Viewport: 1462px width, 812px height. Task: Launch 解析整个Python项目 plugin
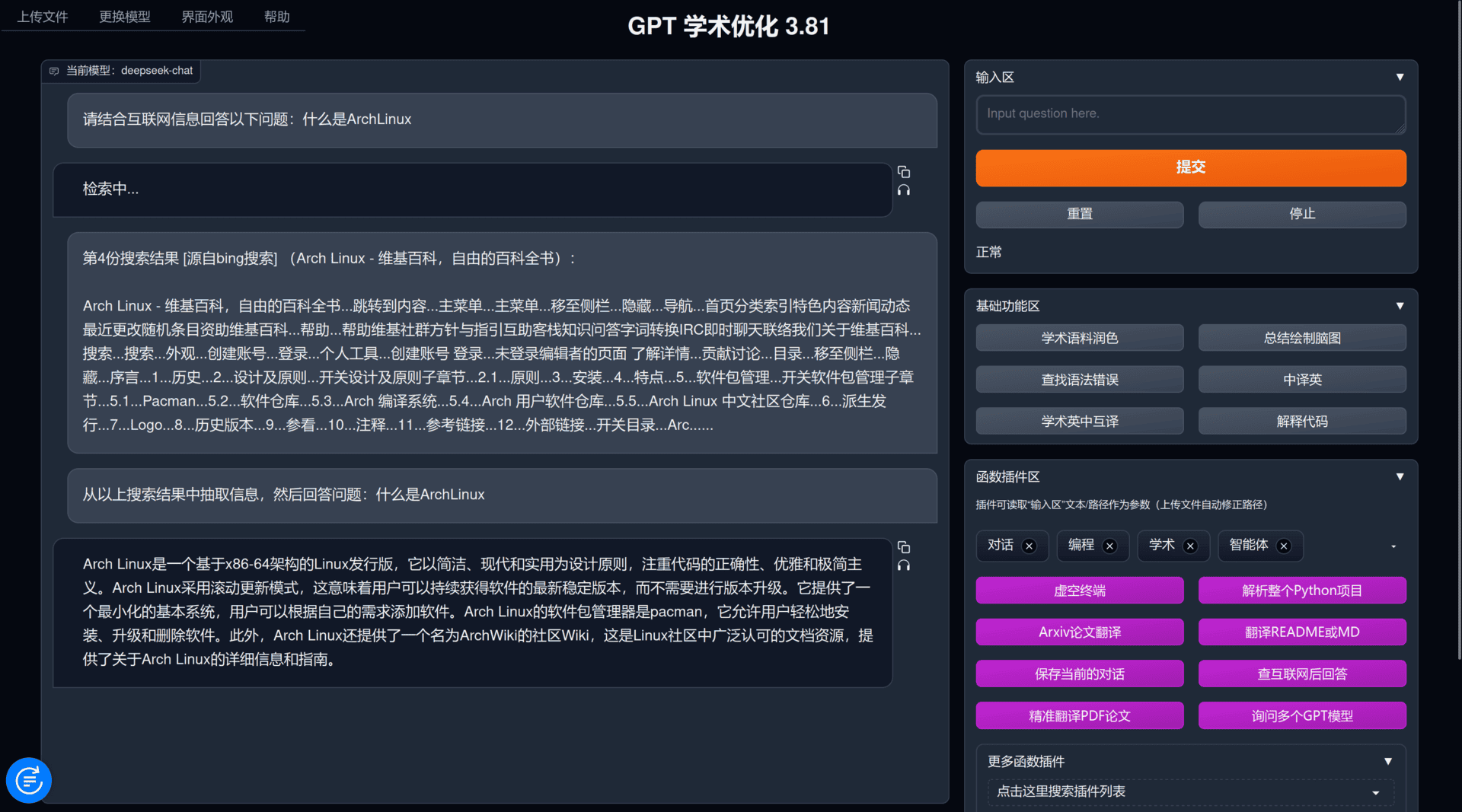[1302, 591]
